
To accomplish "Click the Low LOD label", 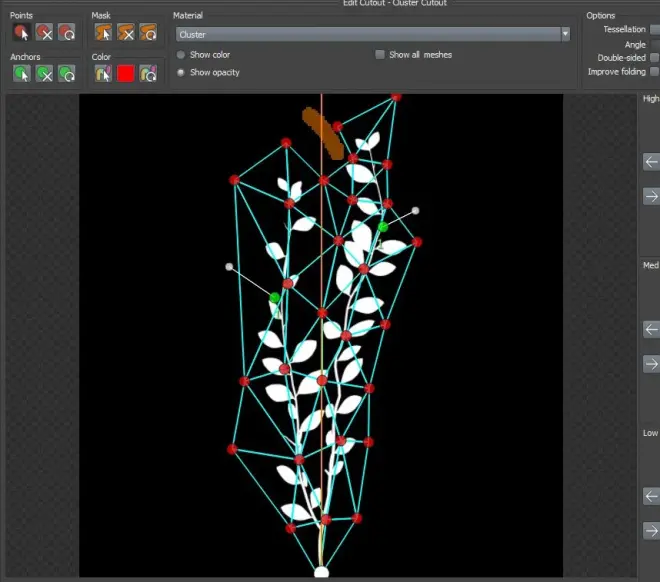I will point(650,433).
